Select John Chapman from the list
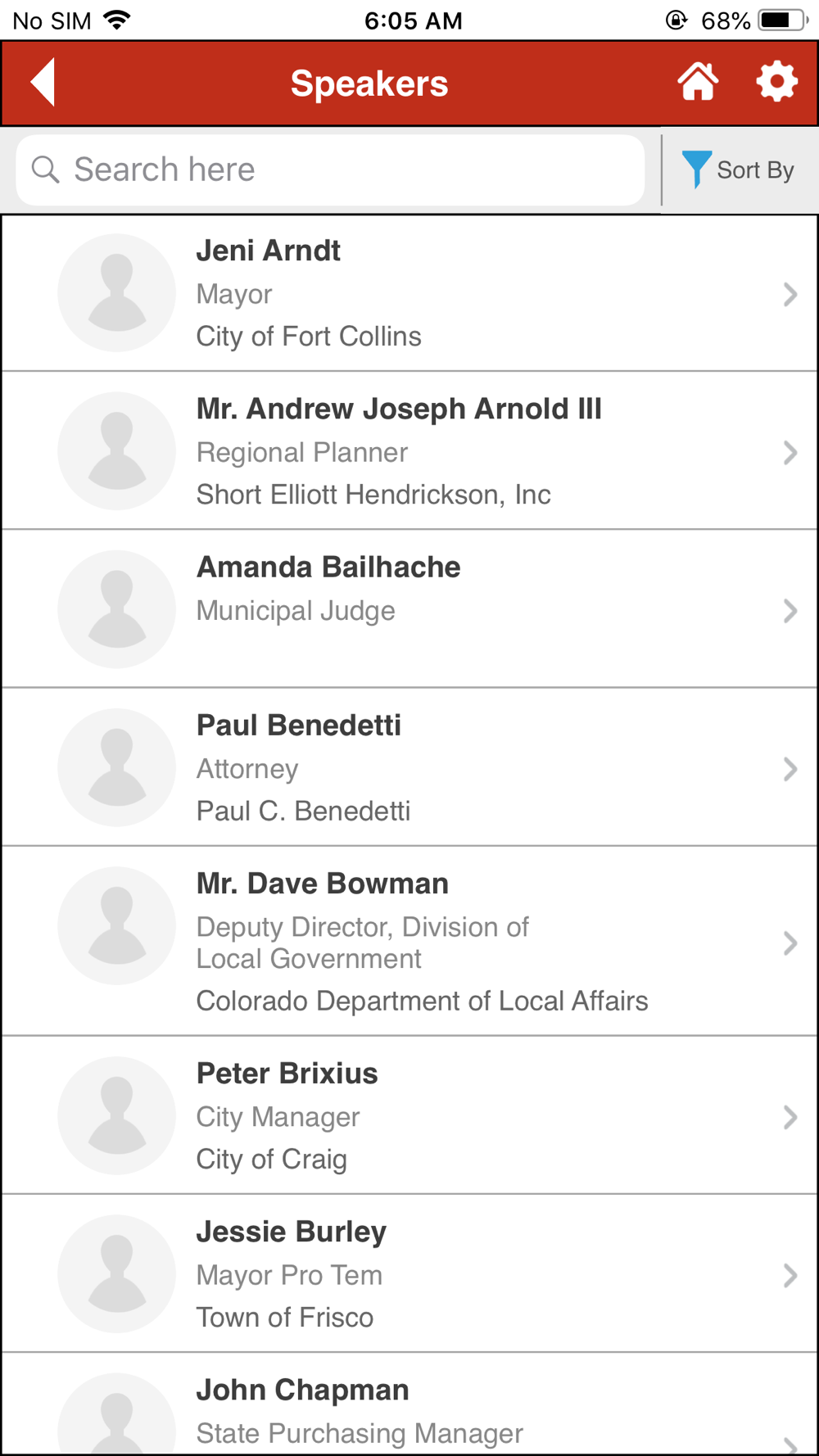The image size is (819, 1456). (x=302, y=1390)
